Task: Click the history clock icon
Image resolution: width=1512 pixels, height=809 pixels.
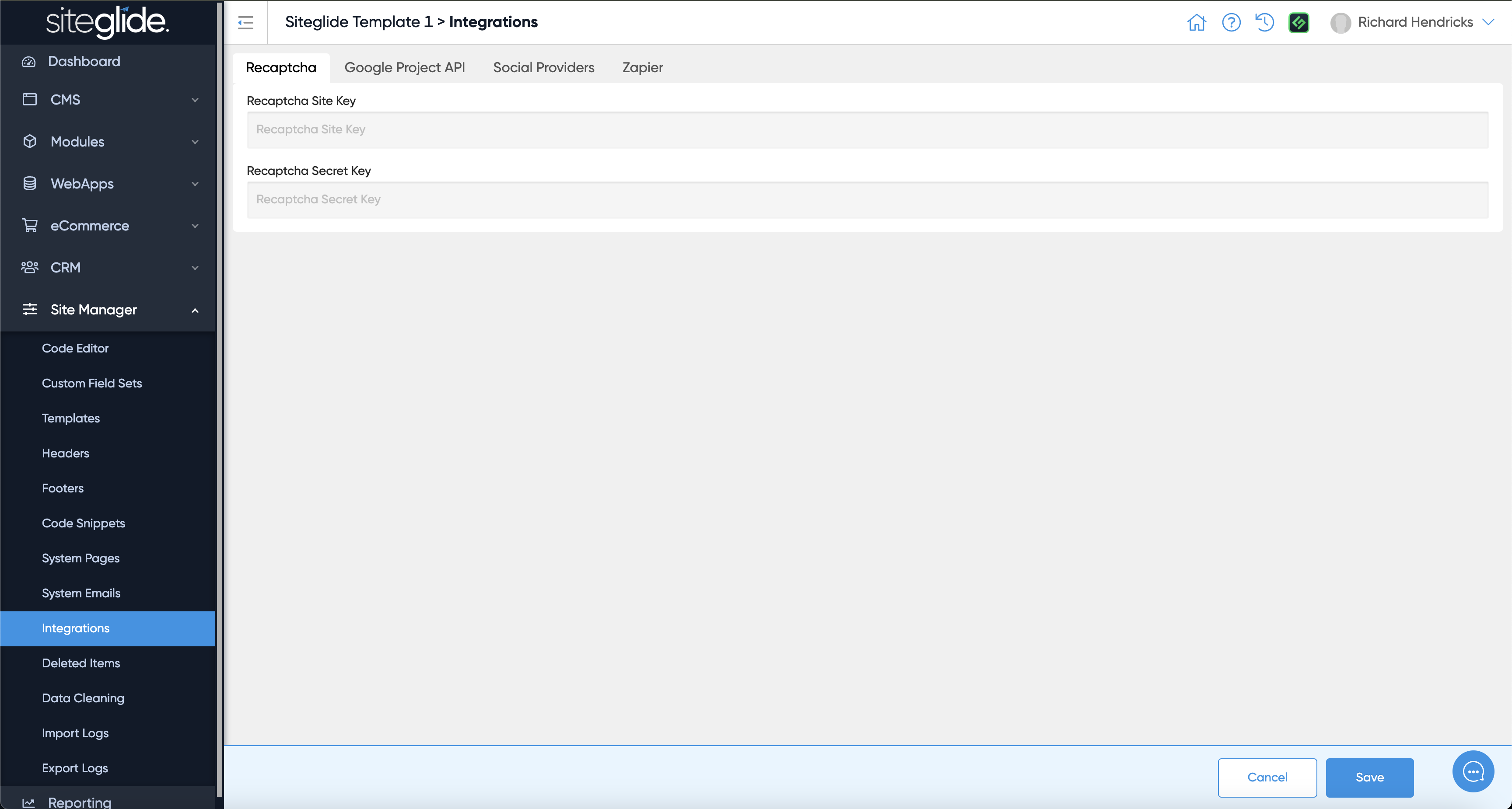Action: tap(1264, 22)
